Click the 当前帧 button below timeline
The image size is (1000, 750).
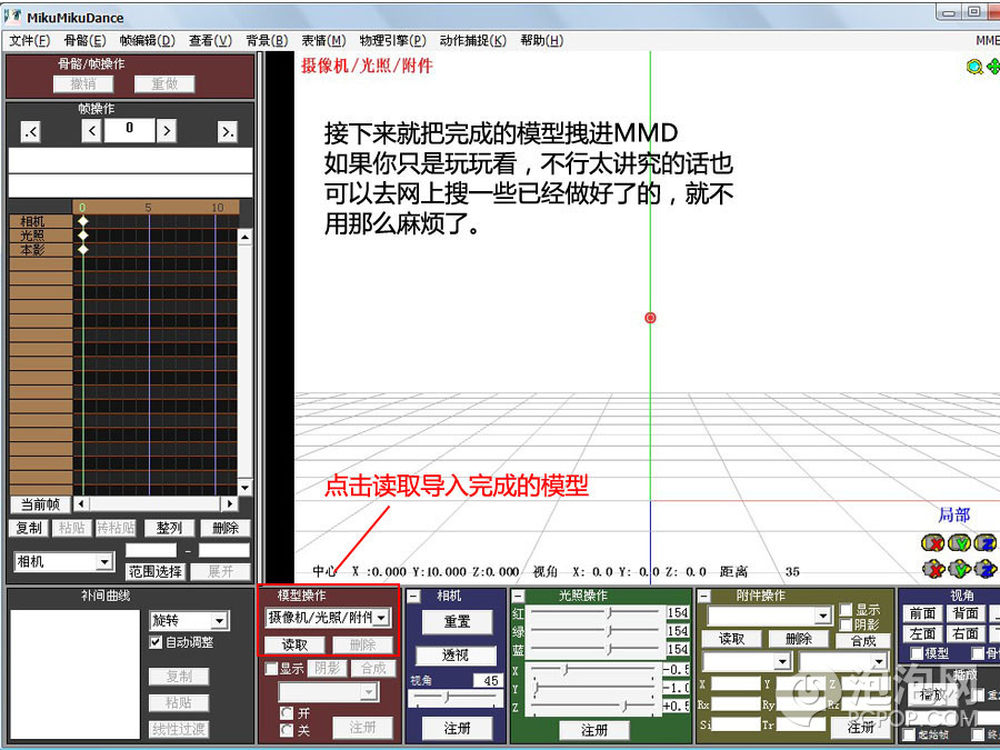[x=40, y=504]
